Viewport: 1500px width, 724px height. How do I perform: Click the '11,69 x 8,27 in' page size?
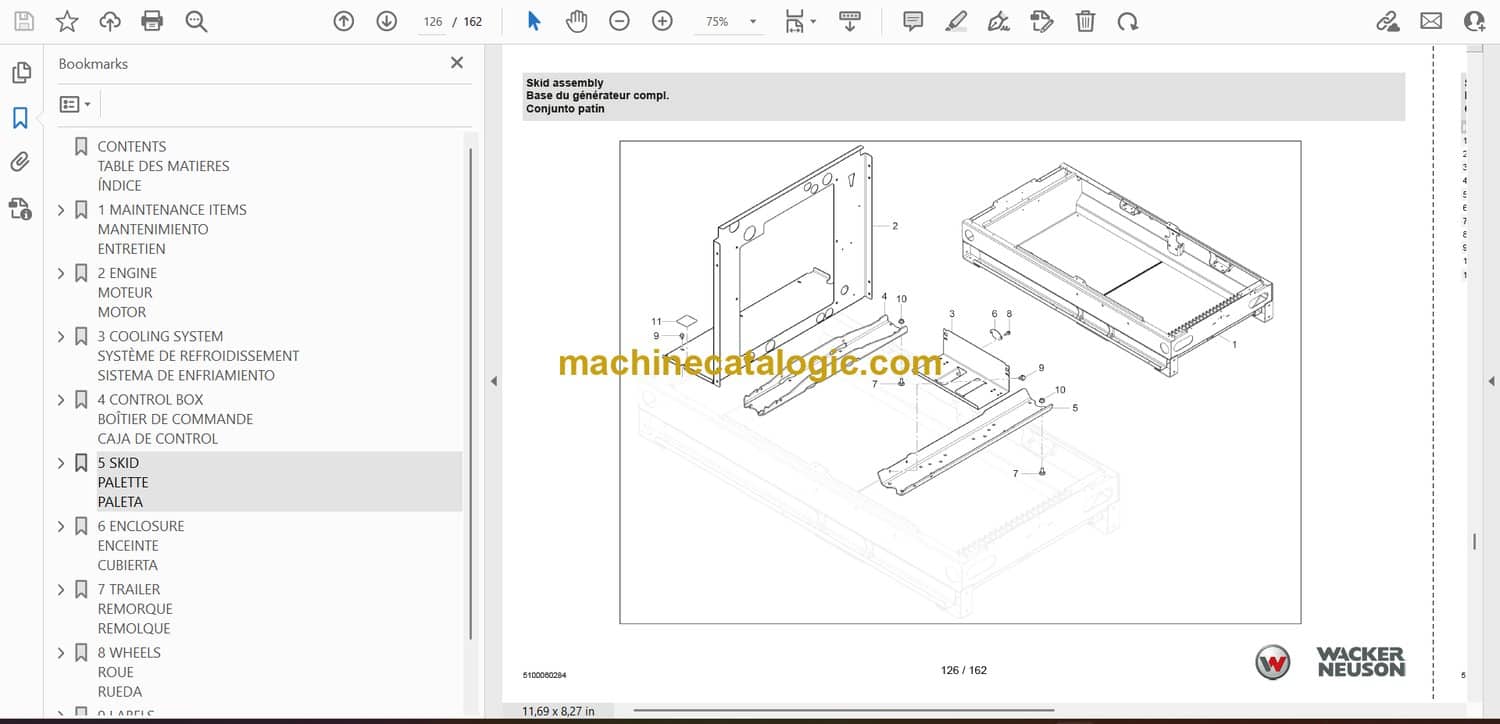[558, 711]
